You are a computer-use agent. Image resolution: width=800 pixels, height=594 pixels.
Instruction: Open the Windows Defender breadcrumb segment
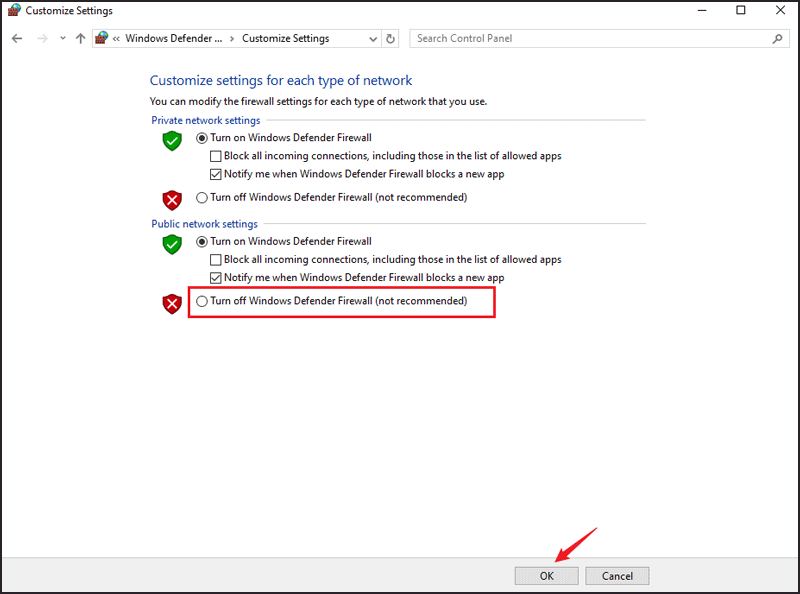coord(174,38)
